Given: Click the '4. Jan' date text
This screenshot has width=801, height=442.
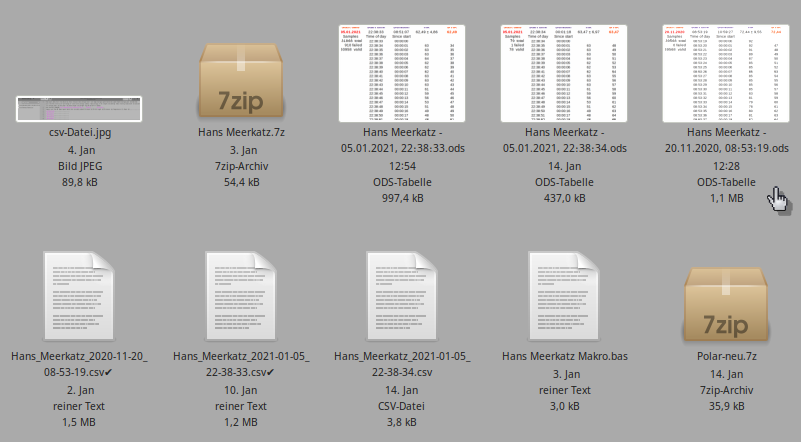Looking at the screenshot, I should tap(81, 150).
